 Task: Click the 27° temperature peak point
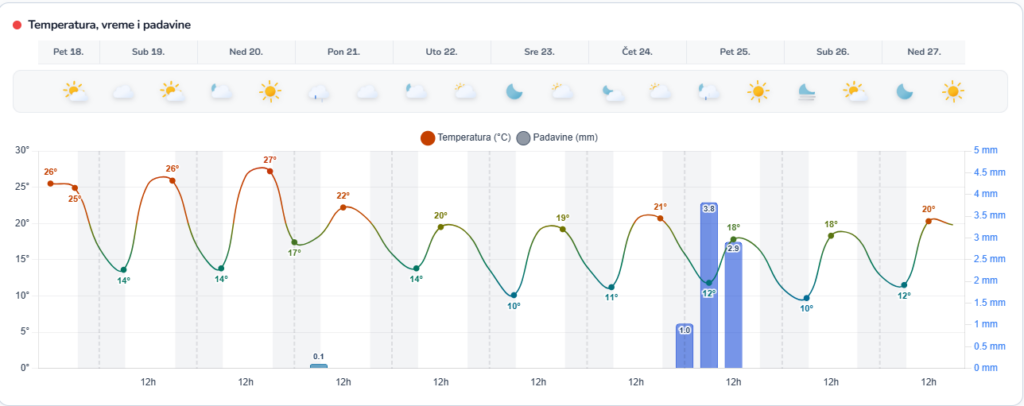coord(270,171)
